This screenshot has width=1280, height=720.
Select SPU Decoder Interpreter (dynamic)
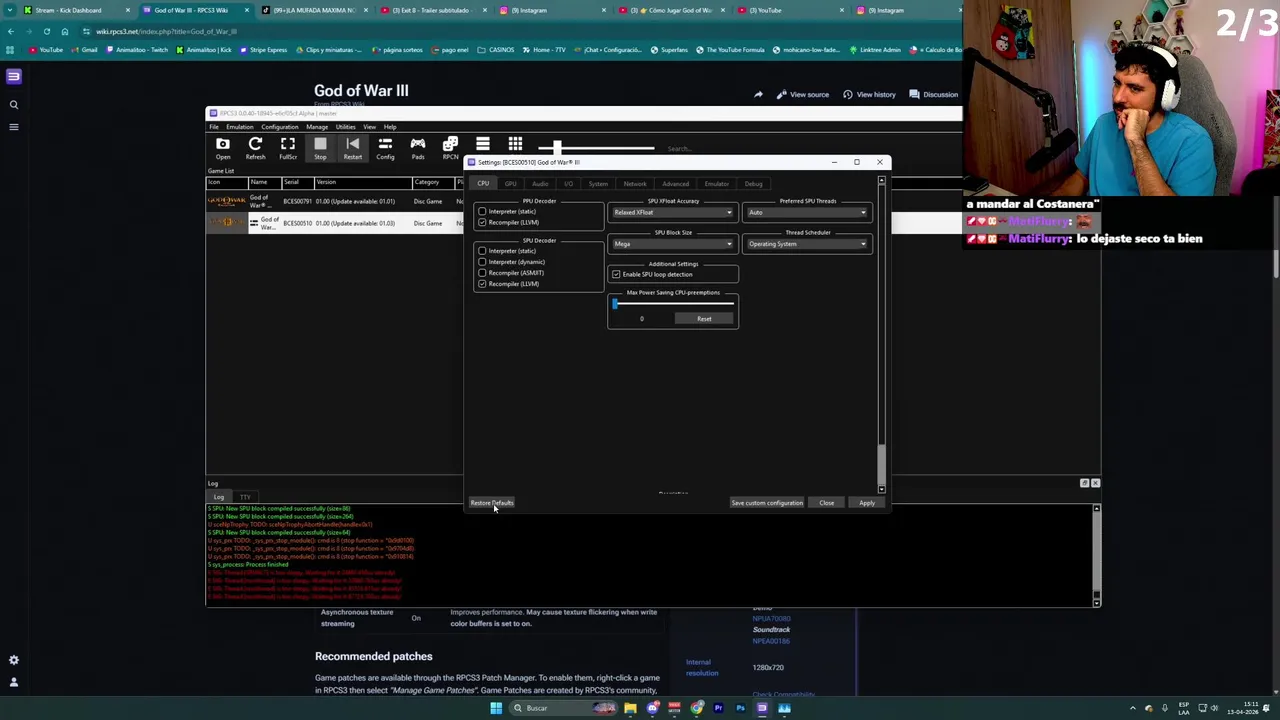point(512,262)
